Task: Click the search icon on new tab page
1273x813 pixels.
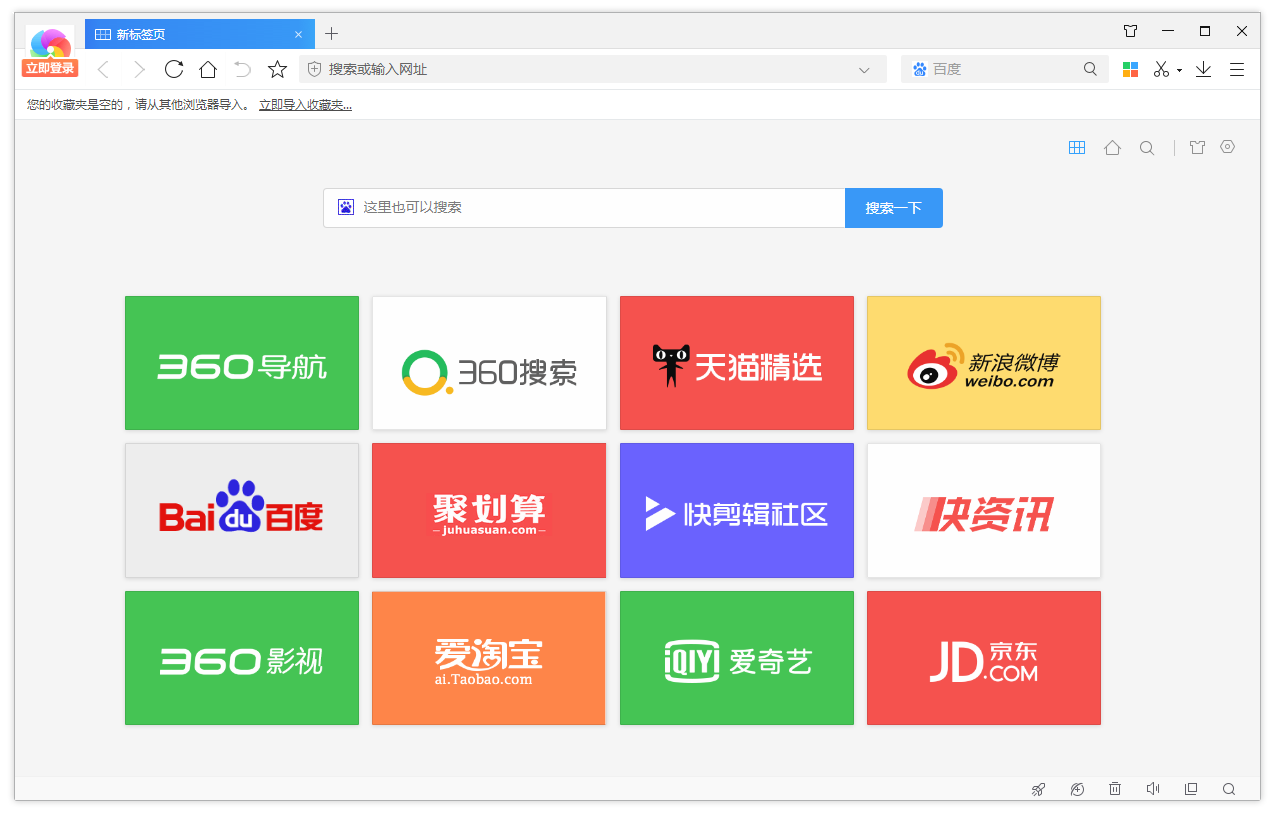Action: (x=1147, y=148)
